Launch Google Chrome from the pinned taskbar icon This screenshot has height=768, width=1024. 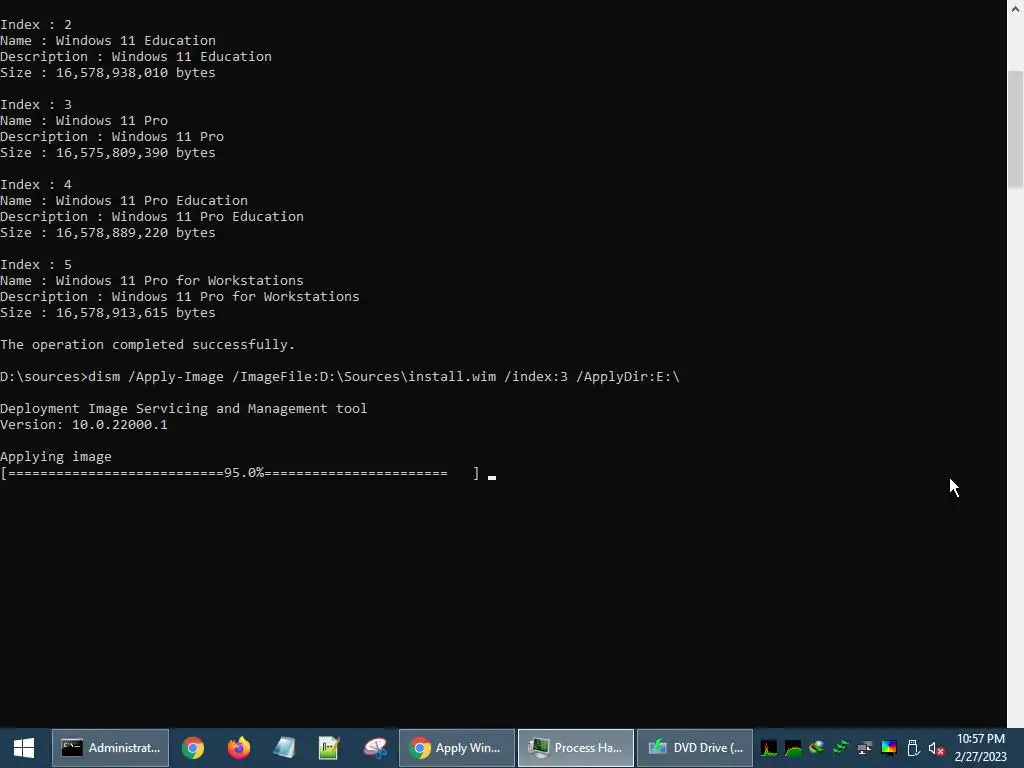(x=193, y=748)
